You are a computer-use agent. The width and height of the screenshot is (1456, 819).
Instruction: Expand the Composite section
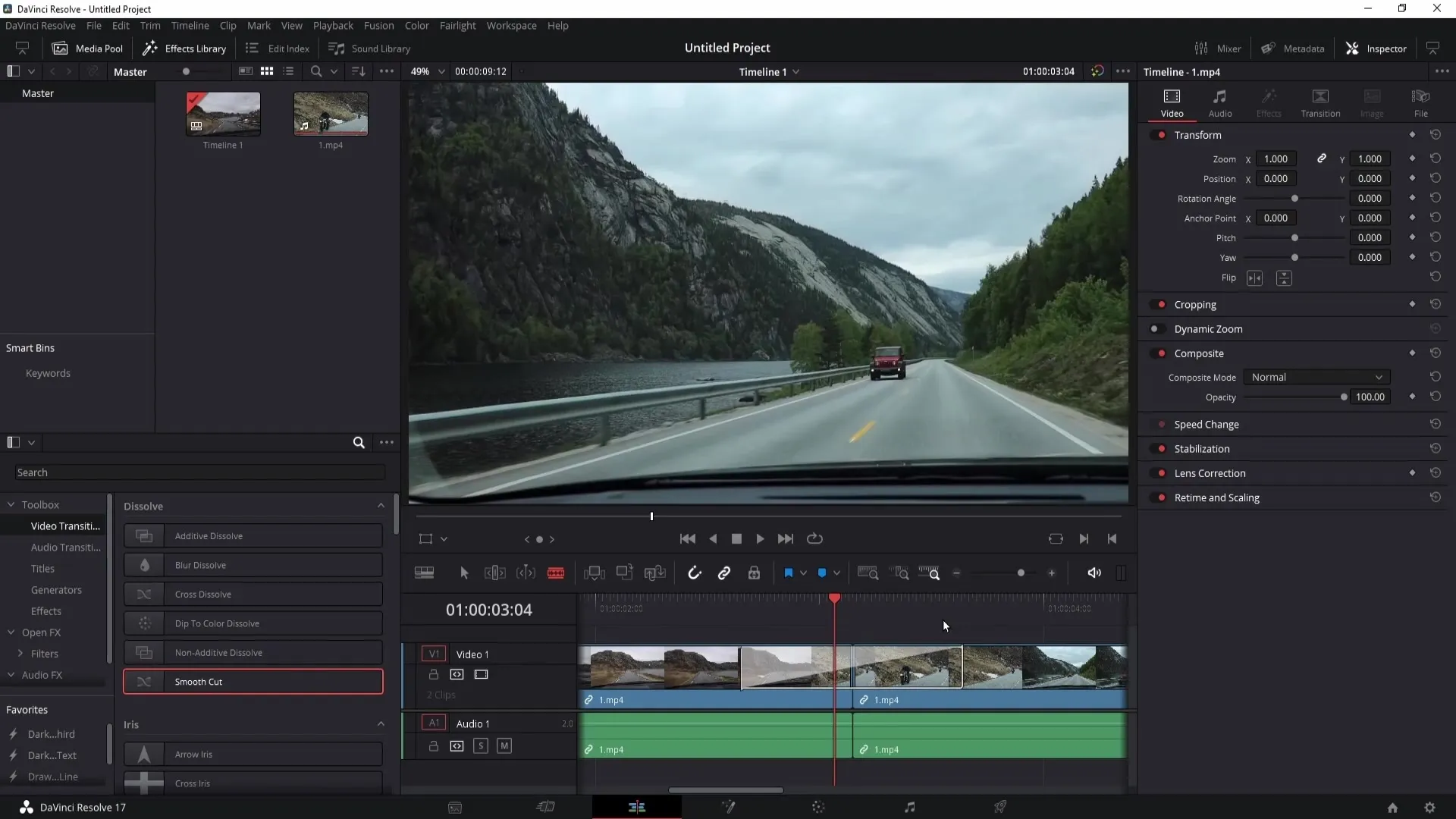tap(1200, 352)
